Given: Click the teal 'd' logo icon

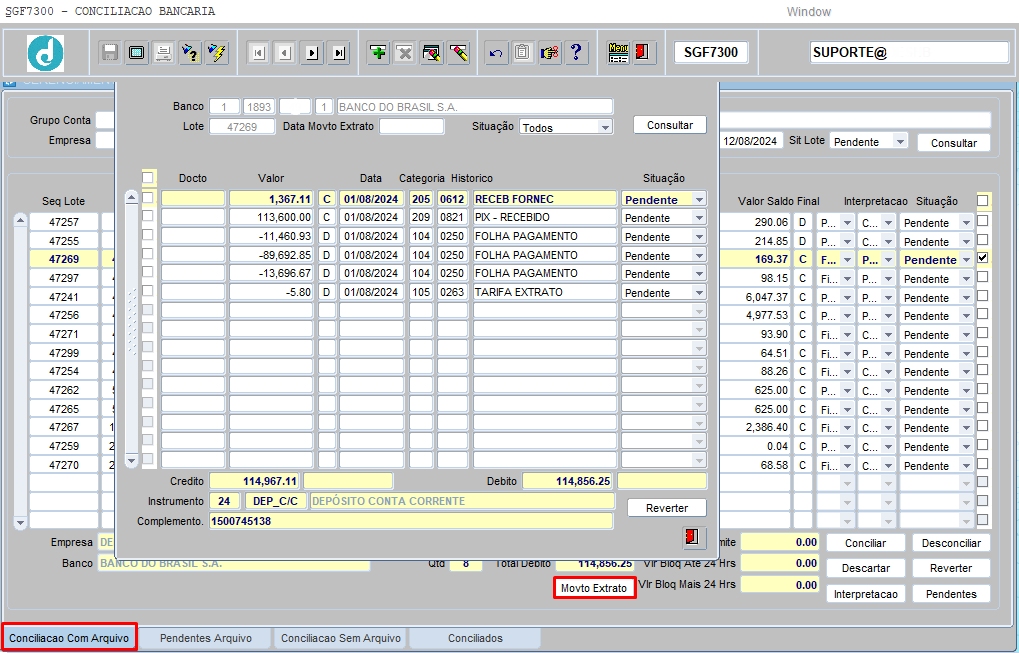Looking at the screenshot, I should click(x=45, y=53).
